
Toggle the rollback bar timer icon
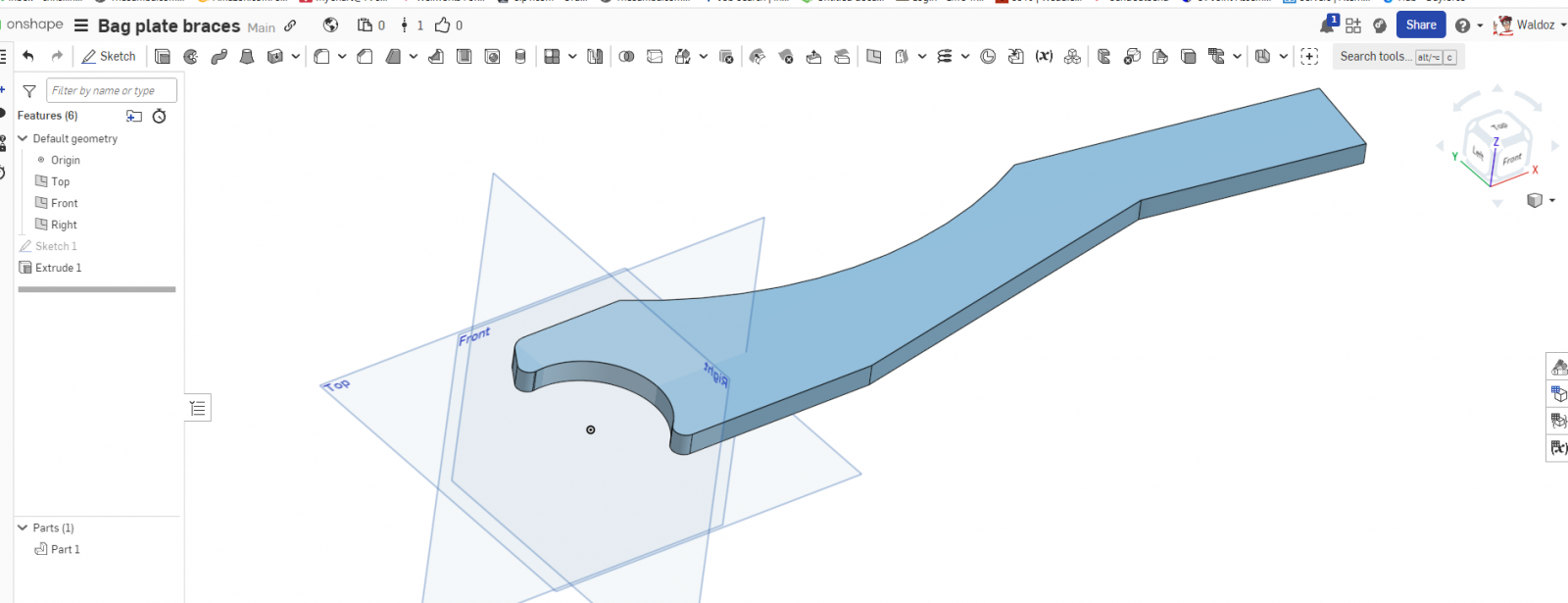(x=160, y=117)
